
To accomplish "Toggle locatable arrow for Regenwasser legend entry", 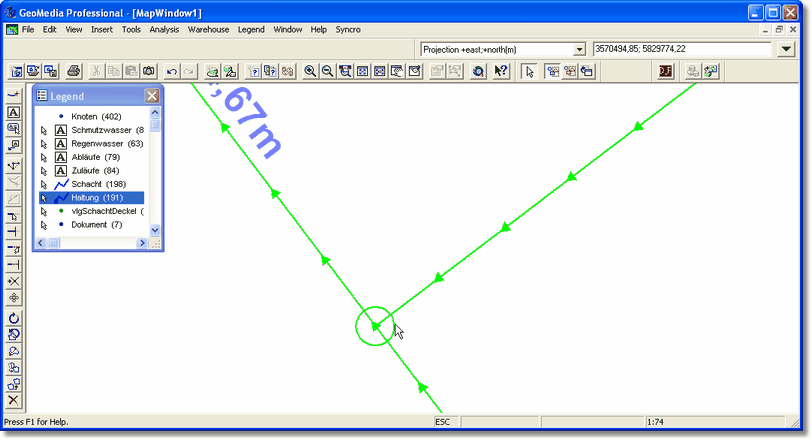I will pos(44,144).
